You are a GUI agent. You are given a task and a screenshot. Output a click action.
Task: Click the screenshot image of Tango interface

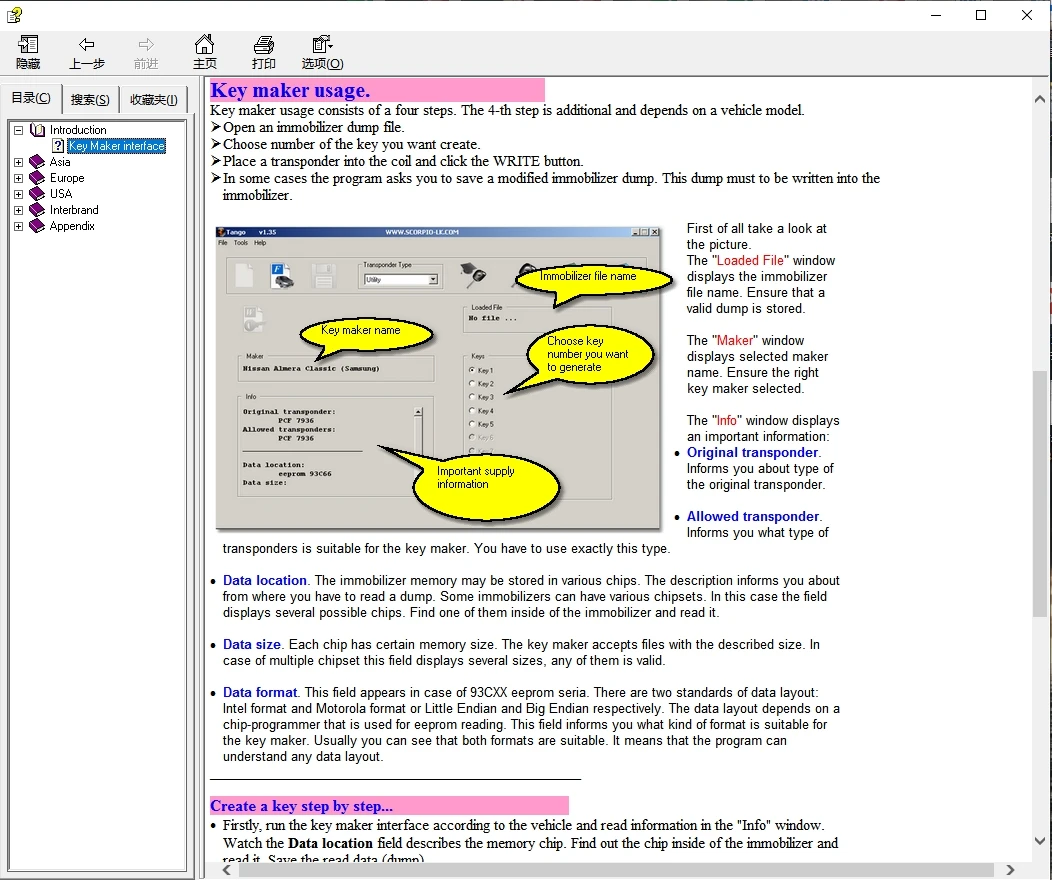point(438,378)
